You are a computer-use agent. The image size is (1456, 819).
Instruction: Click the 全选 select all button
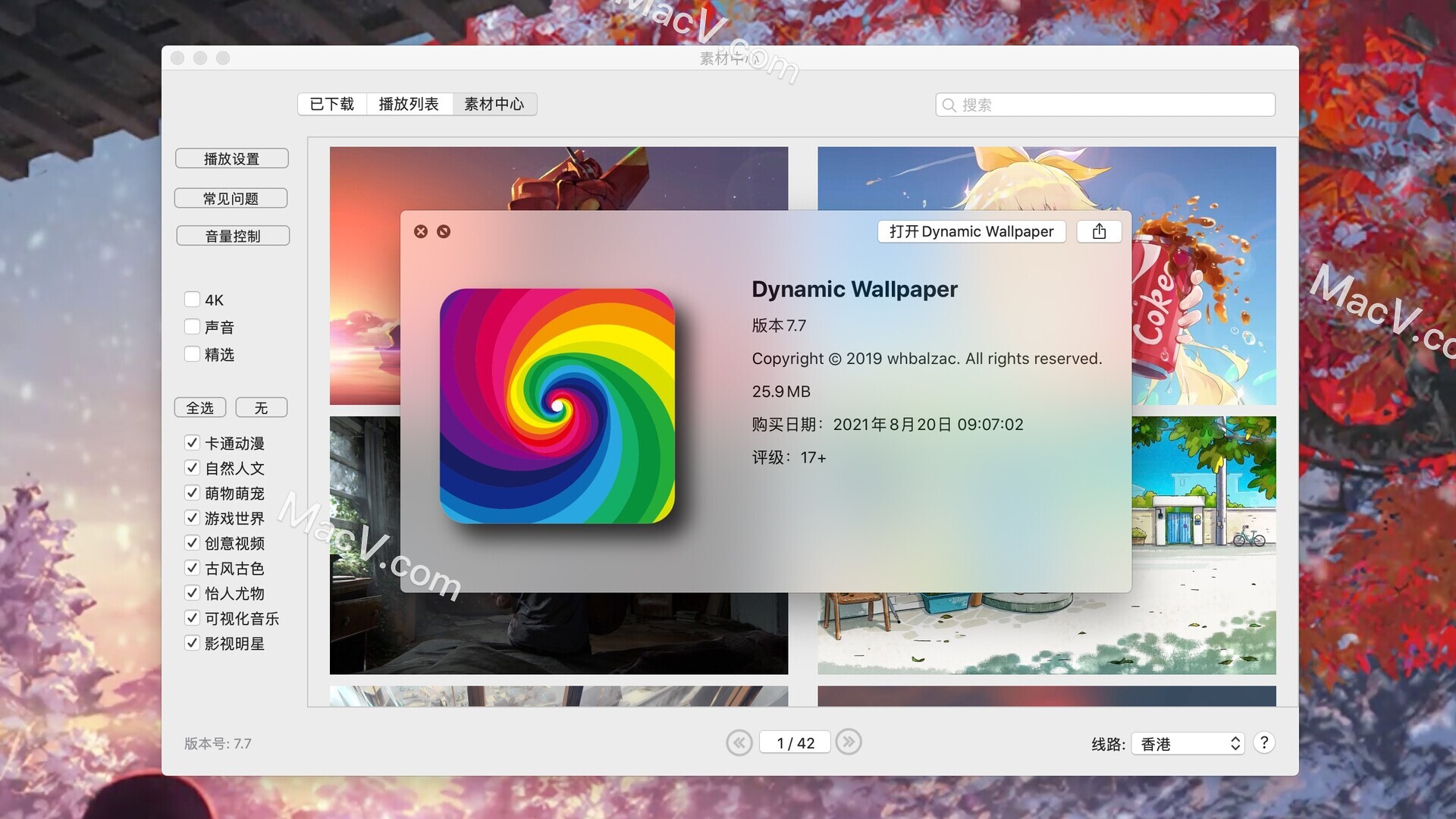pos(200,407)
